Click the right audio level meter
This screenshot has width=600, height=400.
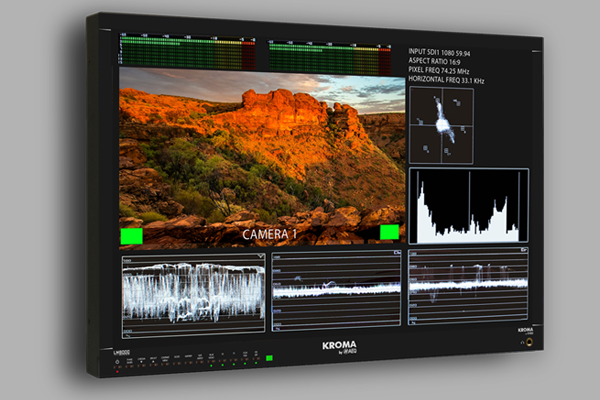tap(328, 57)
